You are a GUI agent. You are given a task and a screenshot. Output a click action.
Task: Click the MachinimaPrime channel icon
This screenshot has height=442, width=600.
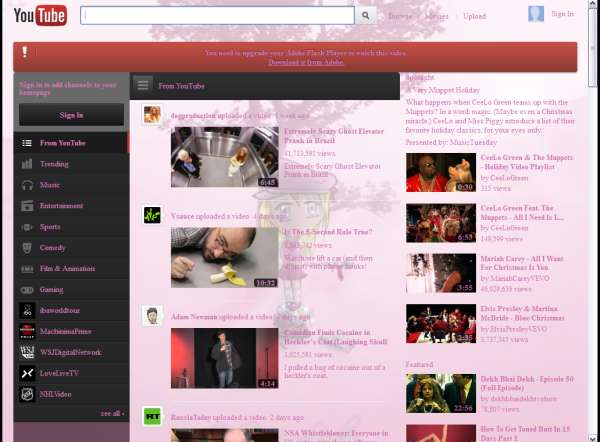[x=27, y=331]
